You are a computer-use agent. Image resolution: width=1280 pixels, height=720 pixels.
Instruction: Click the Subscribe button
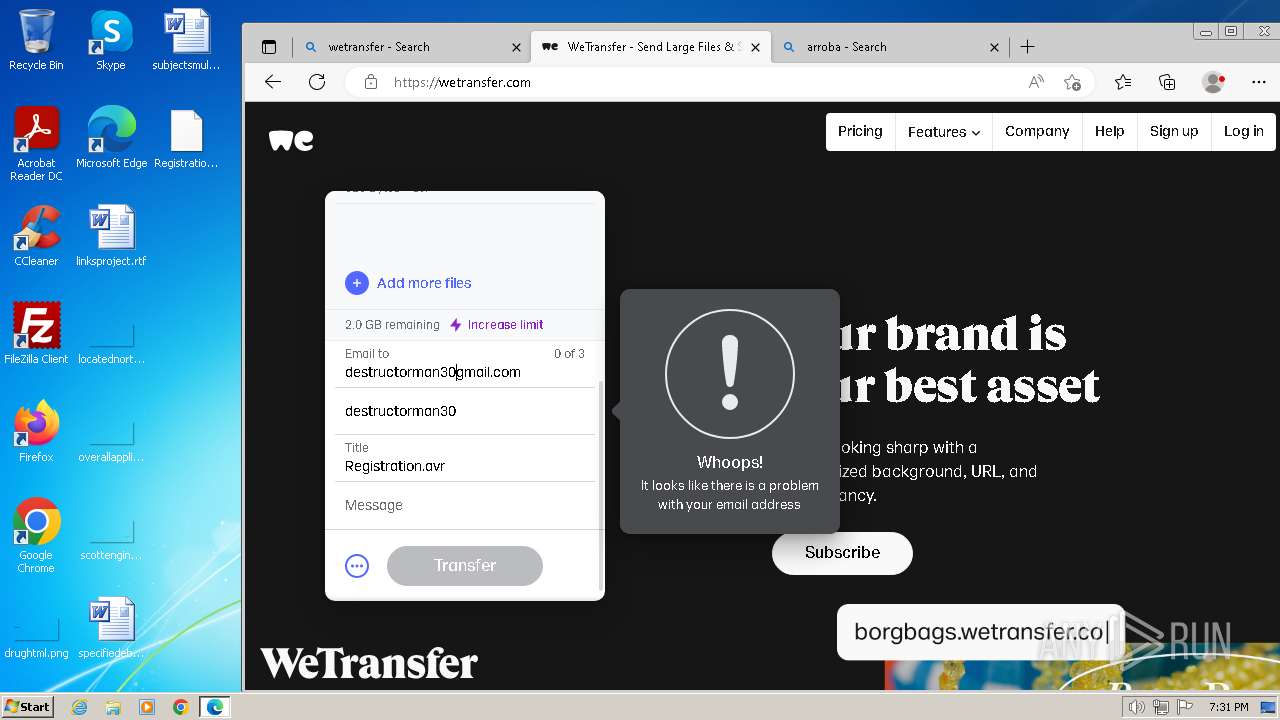pos(842,553)
